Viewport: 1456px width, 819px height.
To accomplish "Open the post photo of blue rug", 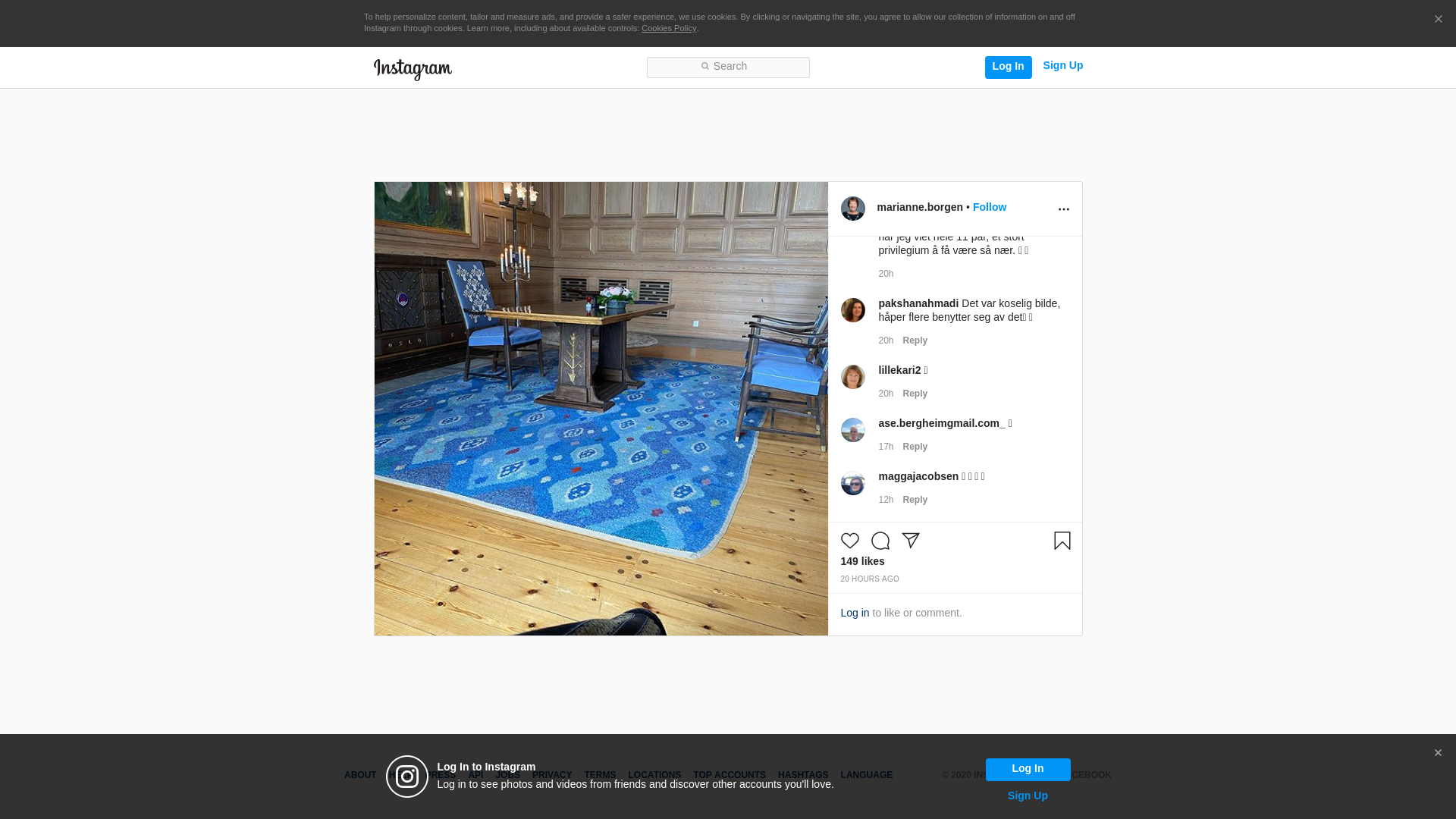I will 601,409.
